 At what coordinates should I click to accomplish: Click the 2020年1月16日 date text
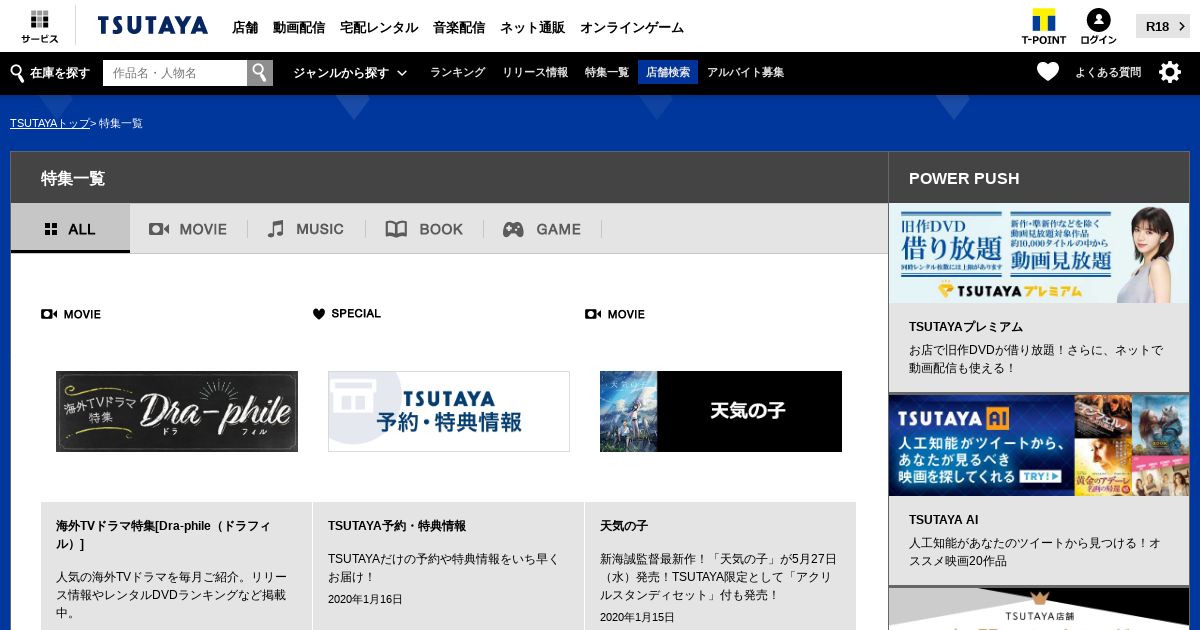pyautogui.click(x=365, y=599)
